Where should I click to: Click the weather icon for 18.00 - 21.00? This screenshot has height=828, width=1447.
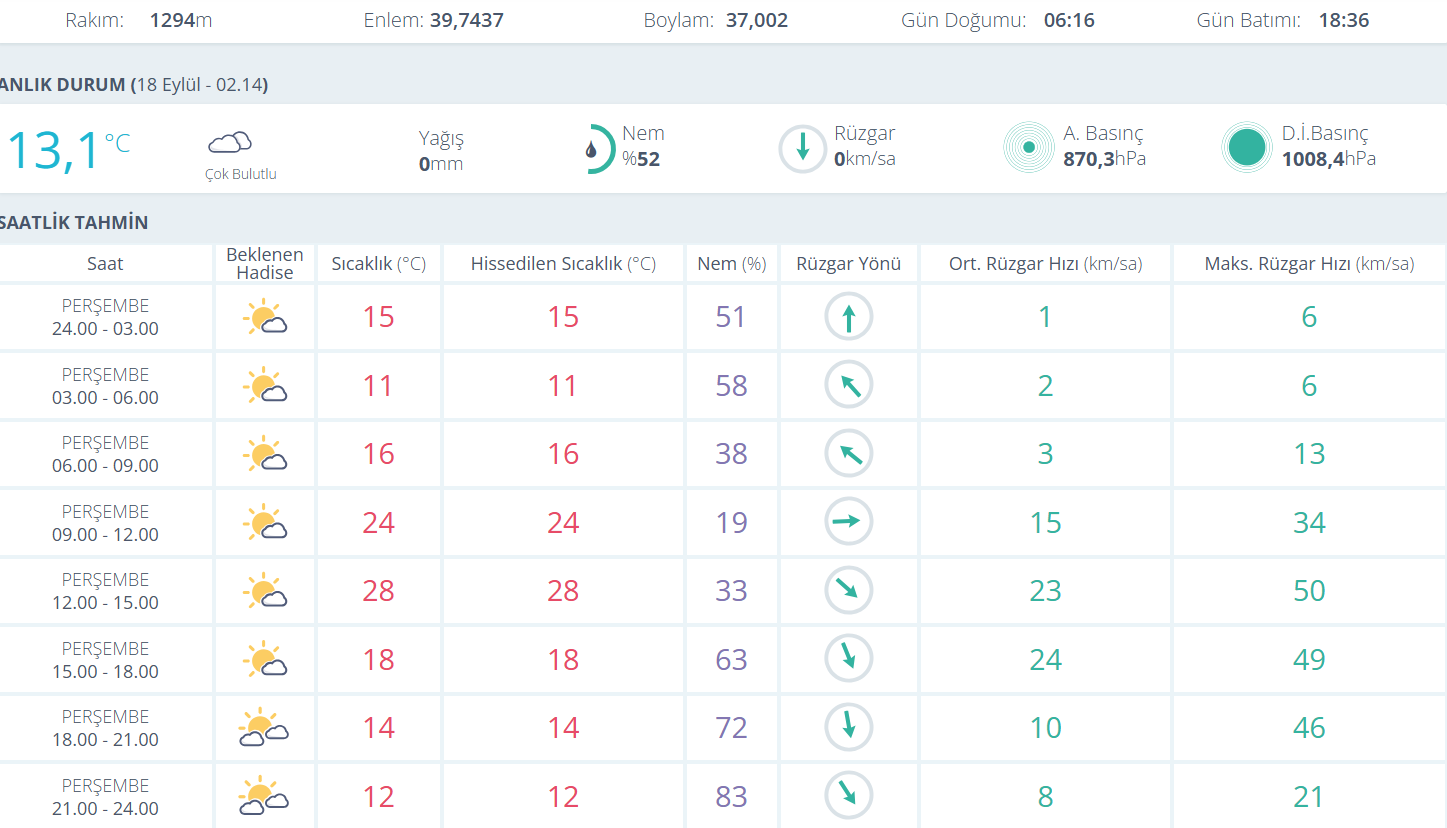(x=264, y=728)
